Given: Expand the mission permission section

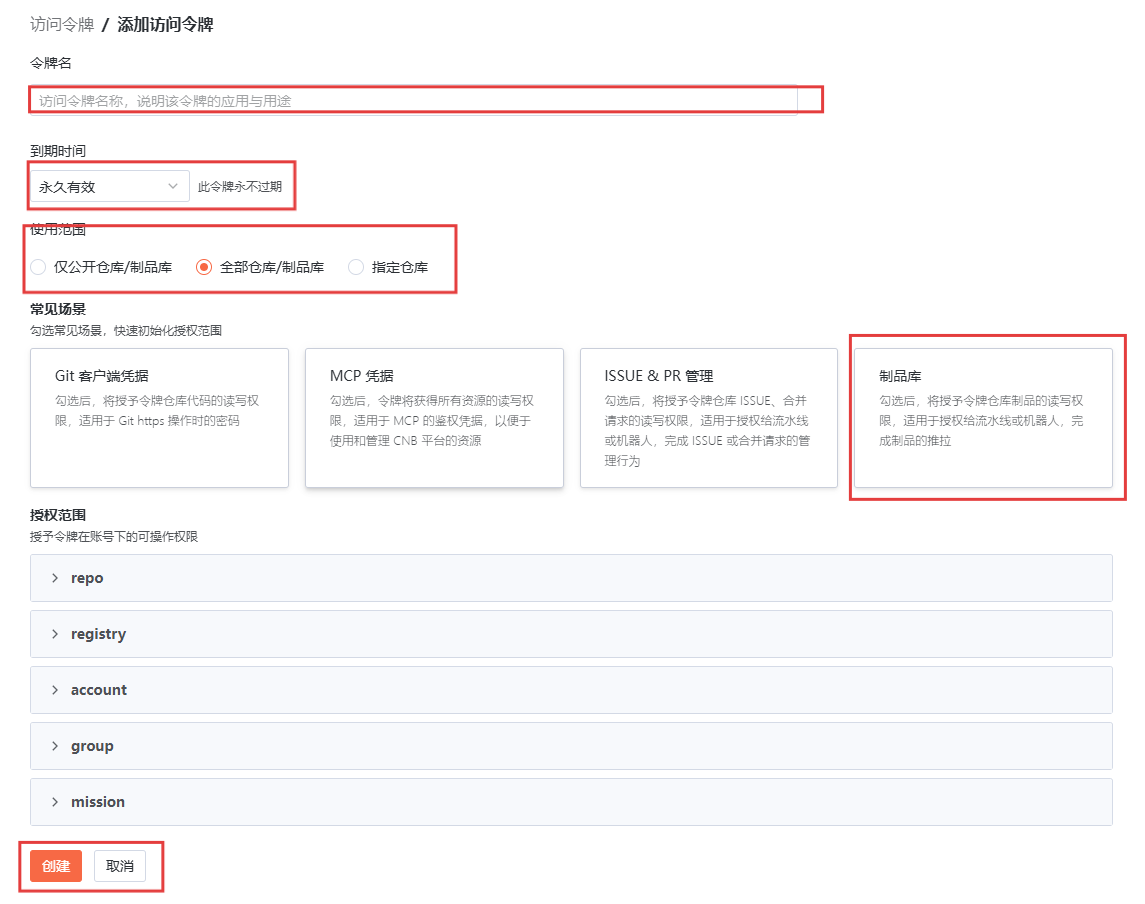Looking at the screenshot, I should click(571, 802).
